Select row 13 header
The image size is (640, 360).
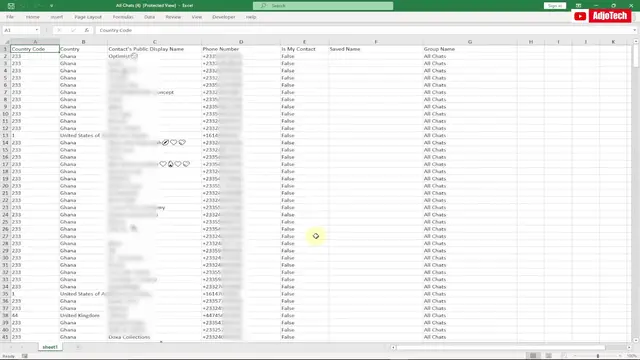tap(5, 136)
